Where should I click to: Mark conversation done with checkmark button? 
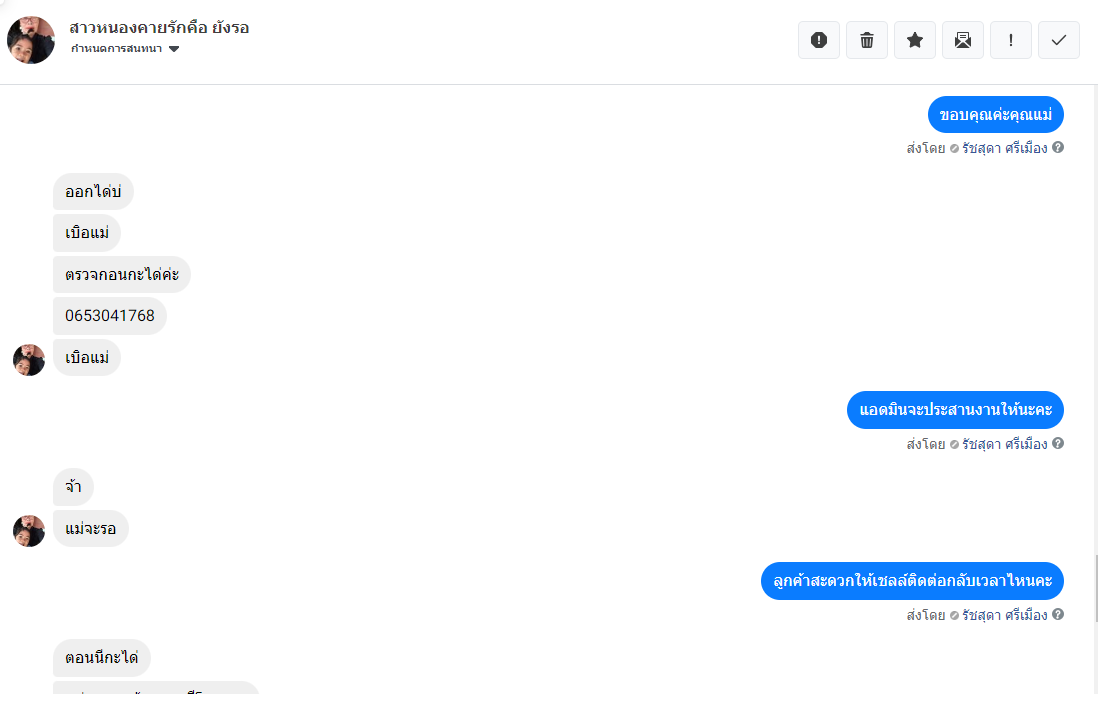coord(1059,40)
